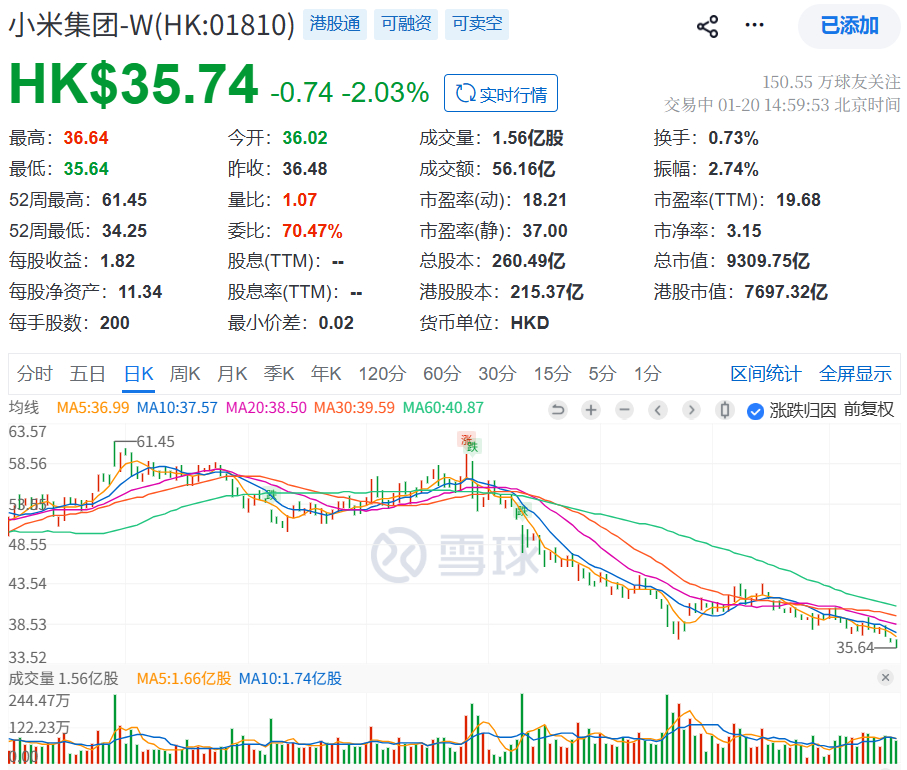This screenshot has height=770, width=907.
Task: Click the share icon near top right
Action: click(x=707, y=26)
